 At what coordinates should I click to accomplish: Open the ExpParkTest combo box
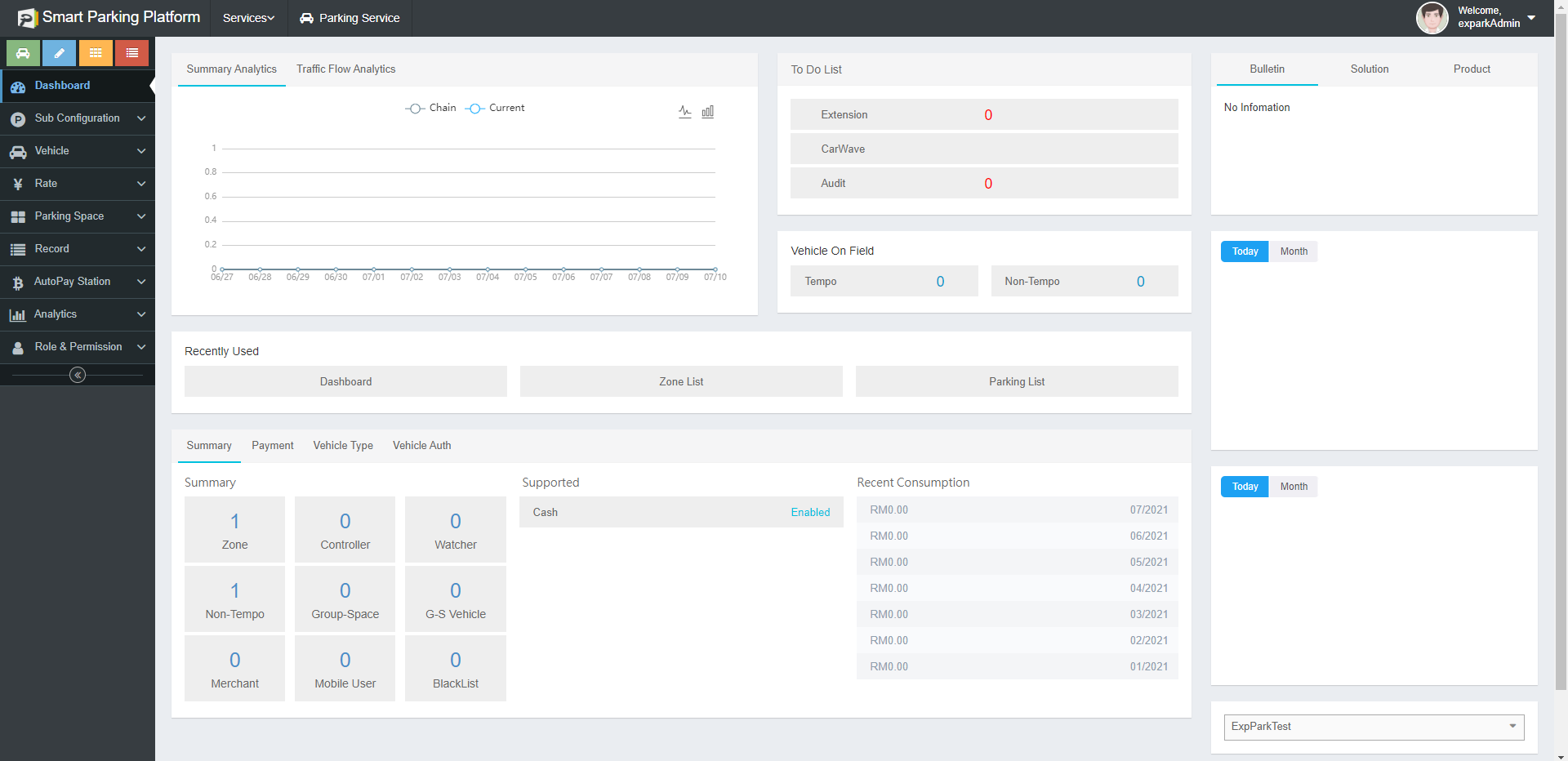(x=1374, y=727)
